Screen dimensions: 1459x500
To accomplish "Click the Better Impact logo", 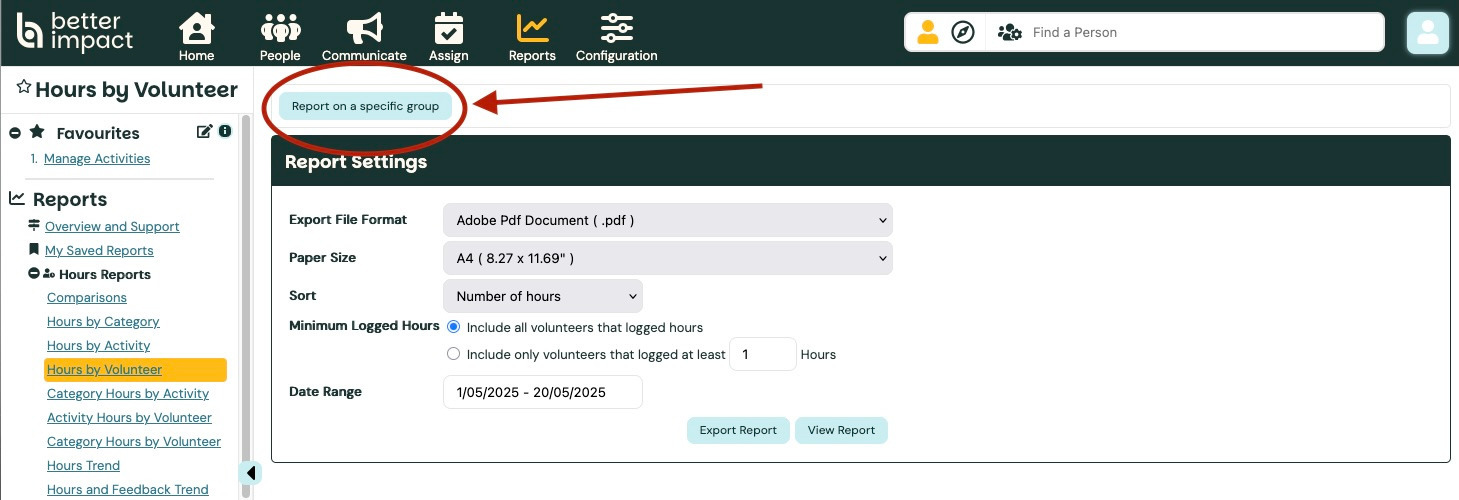I will (x=75, y=32).
